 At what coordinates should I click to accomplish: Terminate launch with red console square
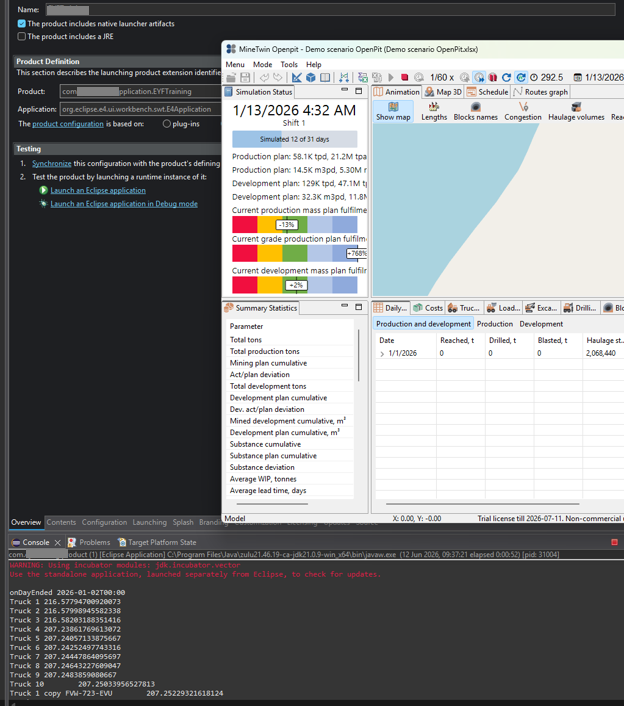[615, 542]
